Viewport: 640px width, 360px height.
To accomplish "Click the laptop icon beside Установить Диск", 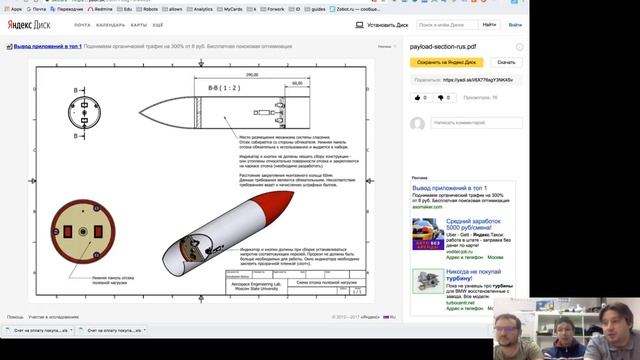I will [x=359, y=25].
